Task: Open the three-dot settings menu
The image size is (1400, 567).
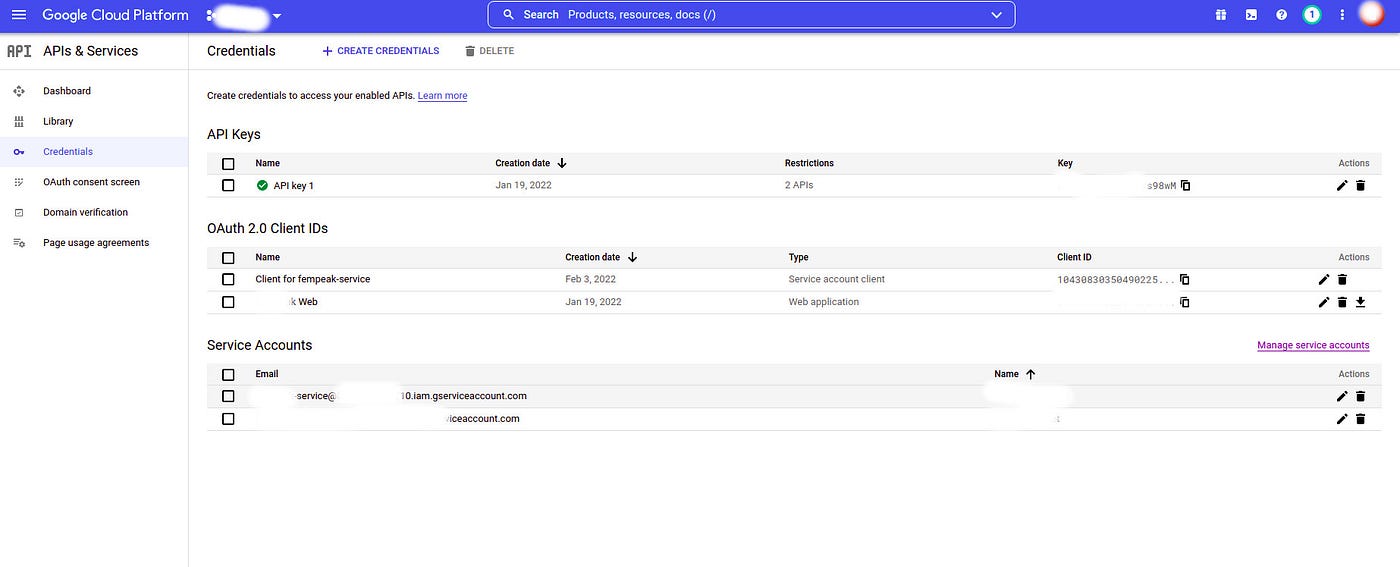Action: coord(1342,15)
